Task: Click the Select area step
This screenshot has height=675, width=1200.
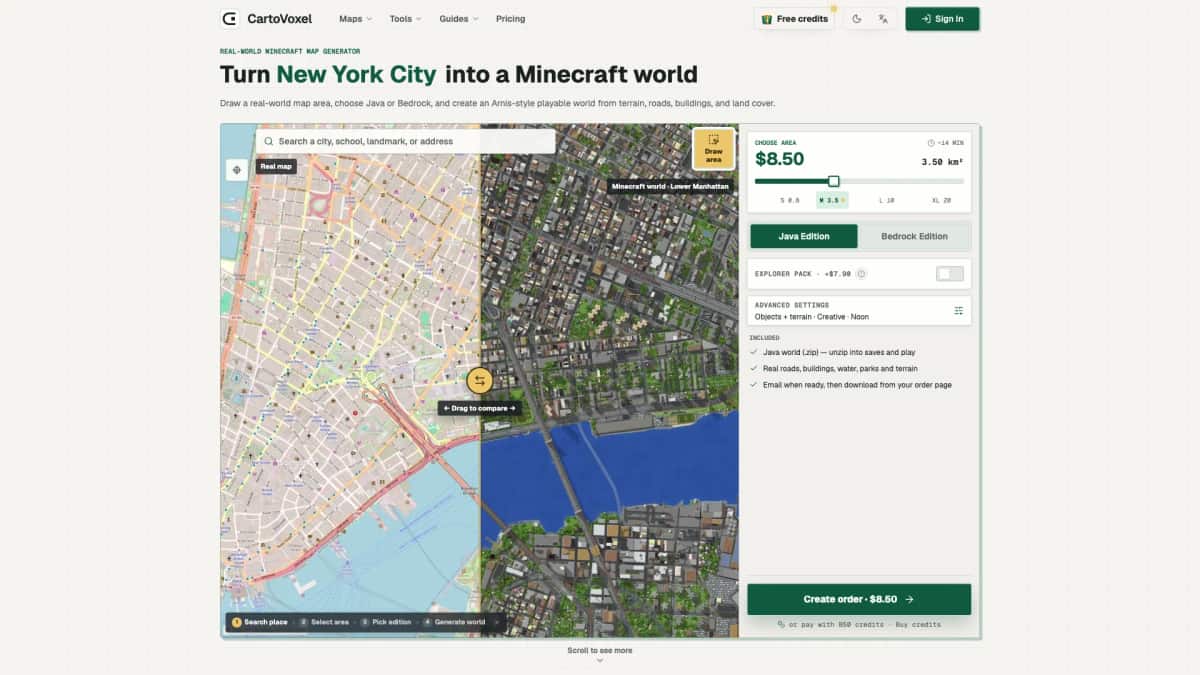Action: [323, 622]
